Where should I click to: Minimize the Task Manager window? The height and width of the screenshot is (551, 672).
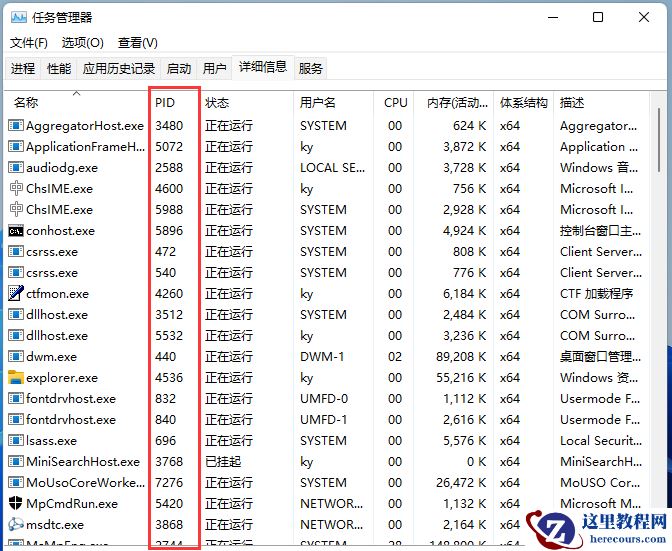click(x=553, y=17)
